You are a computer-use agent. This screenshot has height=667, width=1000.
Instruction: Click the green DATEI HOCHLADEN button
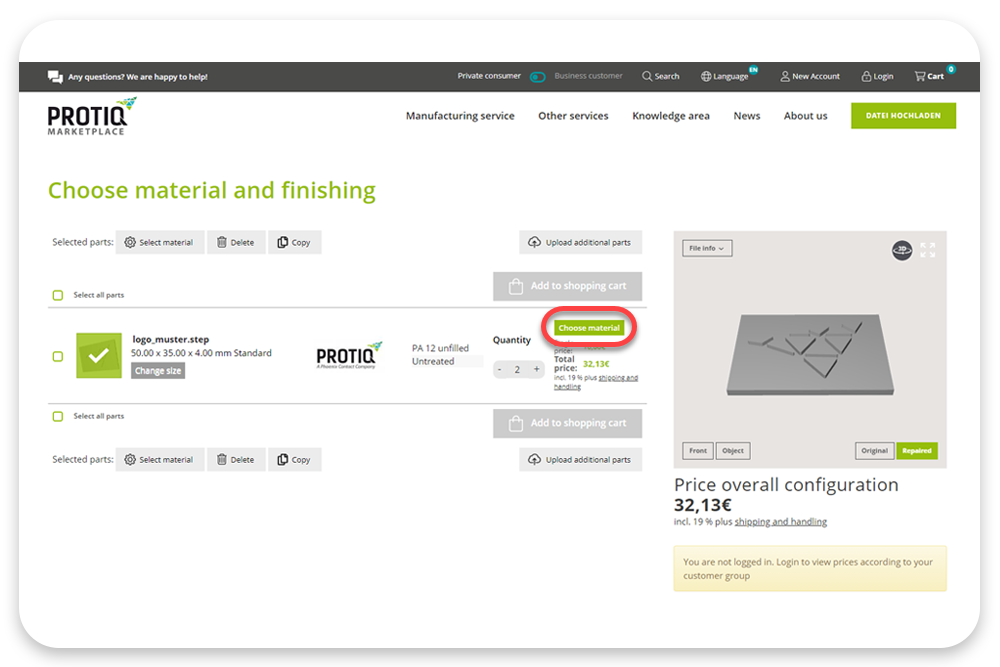point(903,115)
